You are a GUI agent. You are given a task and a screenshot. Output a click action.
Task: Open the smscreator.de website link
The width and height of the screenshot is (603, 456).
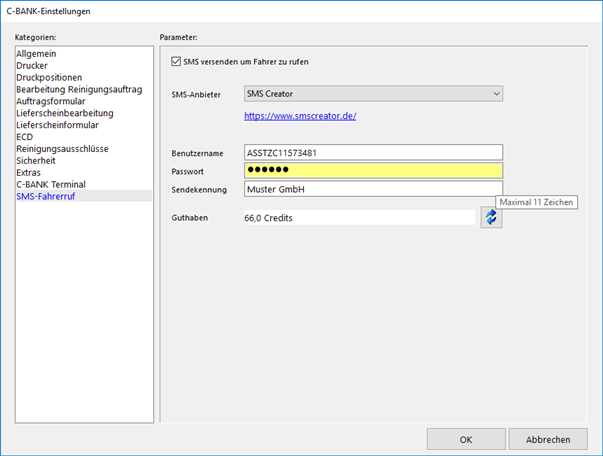[x=301, y=116]
